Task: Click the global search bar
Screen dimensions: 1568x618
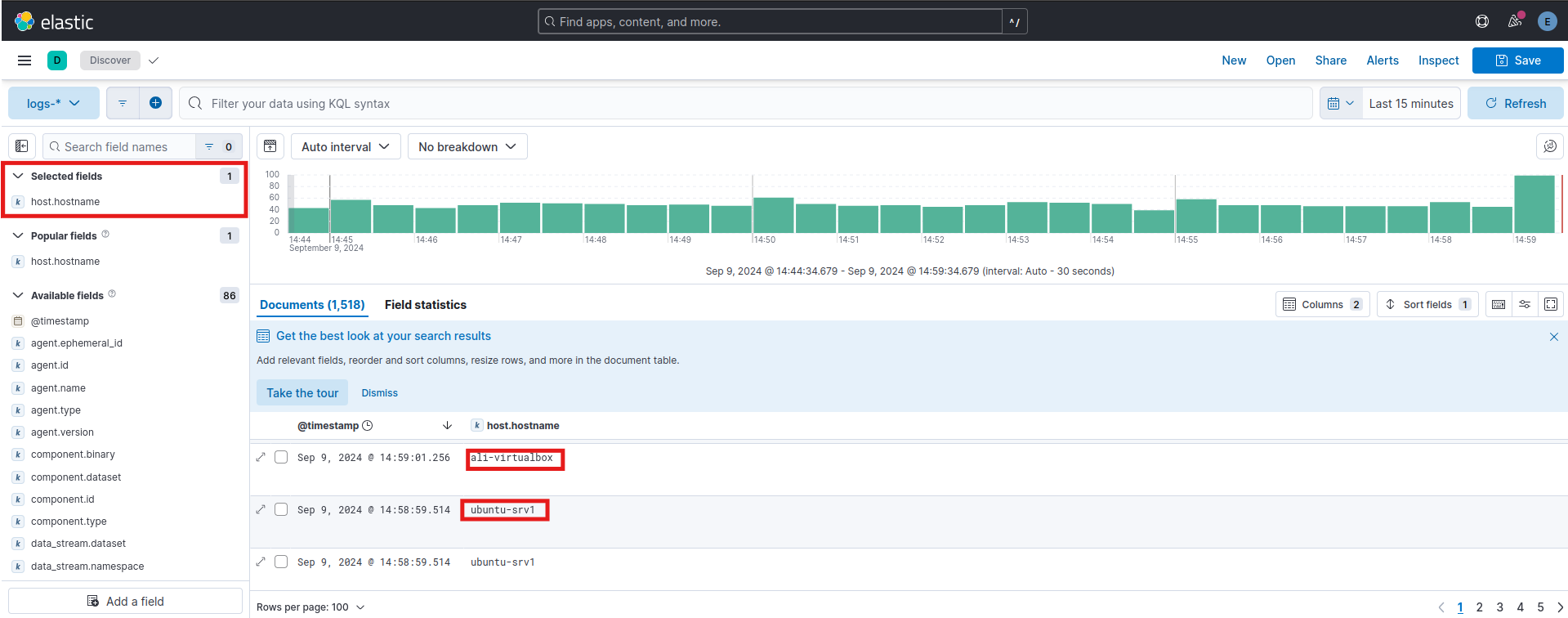Action: (770, 22)
